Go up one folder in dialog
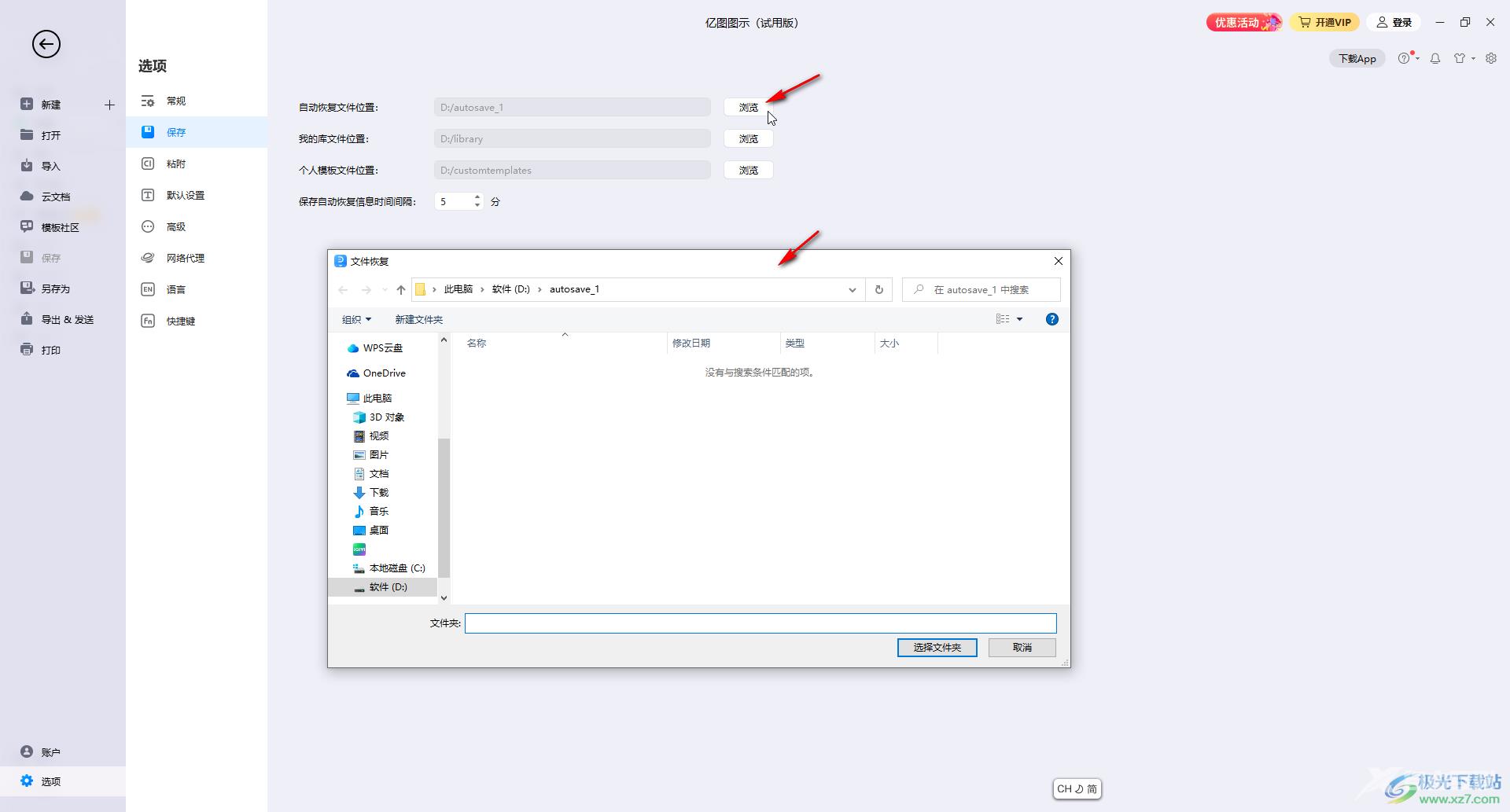The width and height of the screenshot is (1510, 812). pyautogui.click(x=401, y=289)
